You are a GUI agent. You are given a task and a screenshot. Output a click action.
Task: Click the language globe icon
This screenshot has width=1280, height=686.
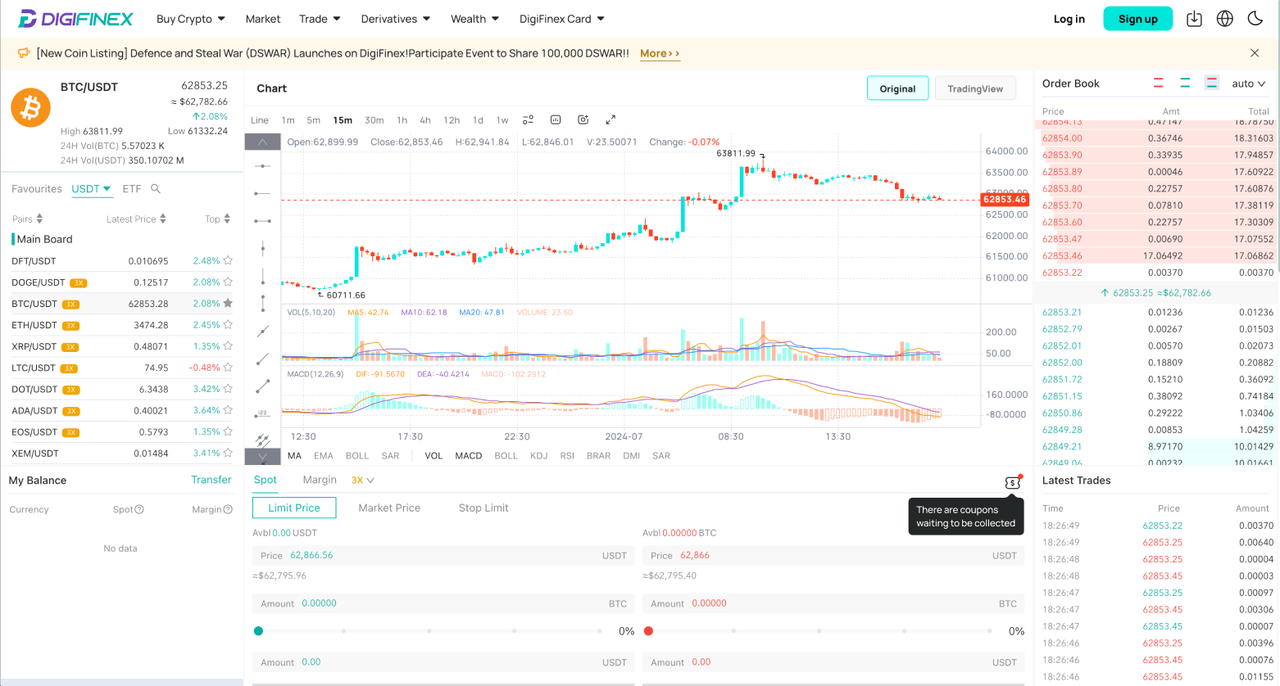coord(1224,18)
